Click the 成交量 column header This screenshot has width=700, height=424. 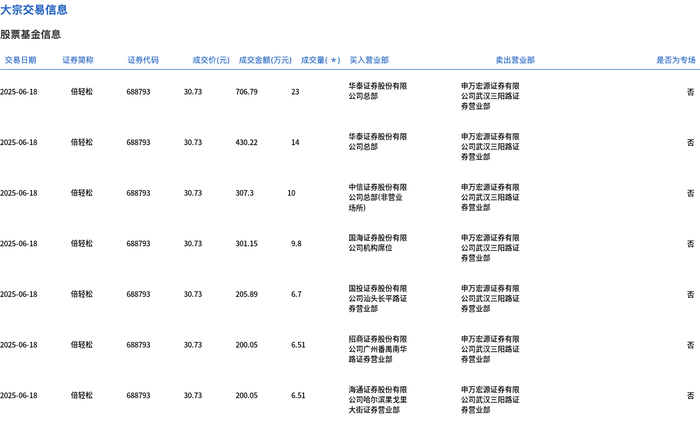pos(321,60)
